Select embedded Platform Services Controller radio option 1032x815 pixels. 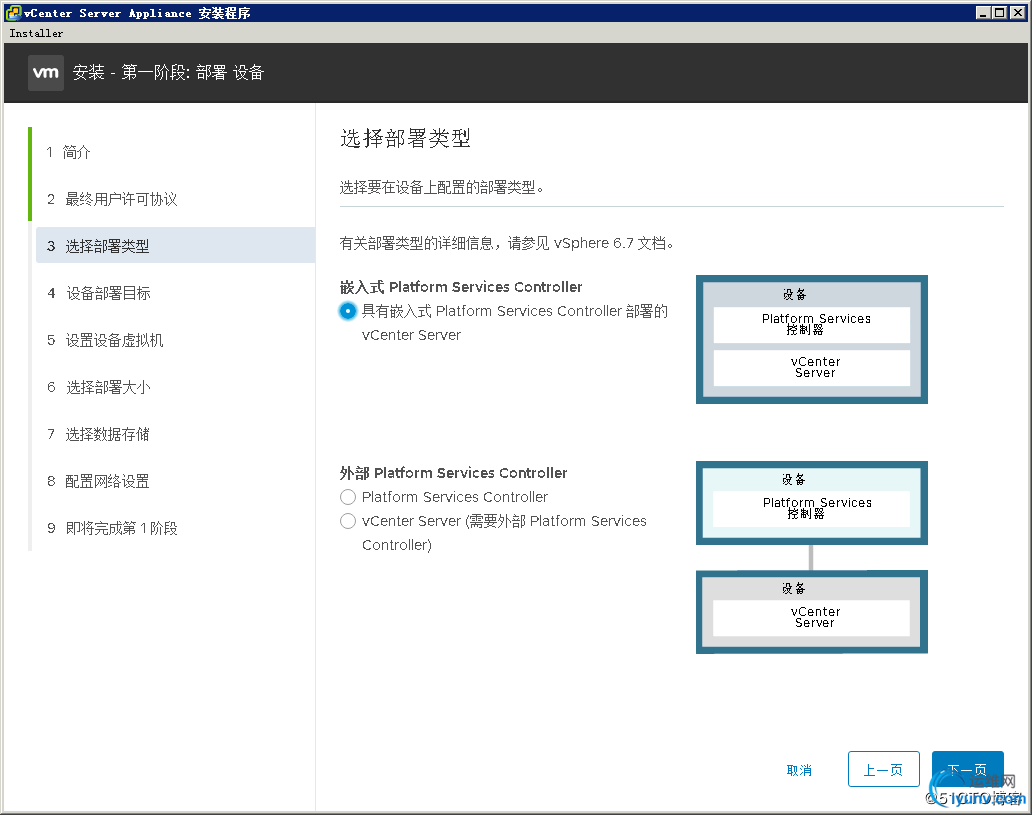click(348, 311)
